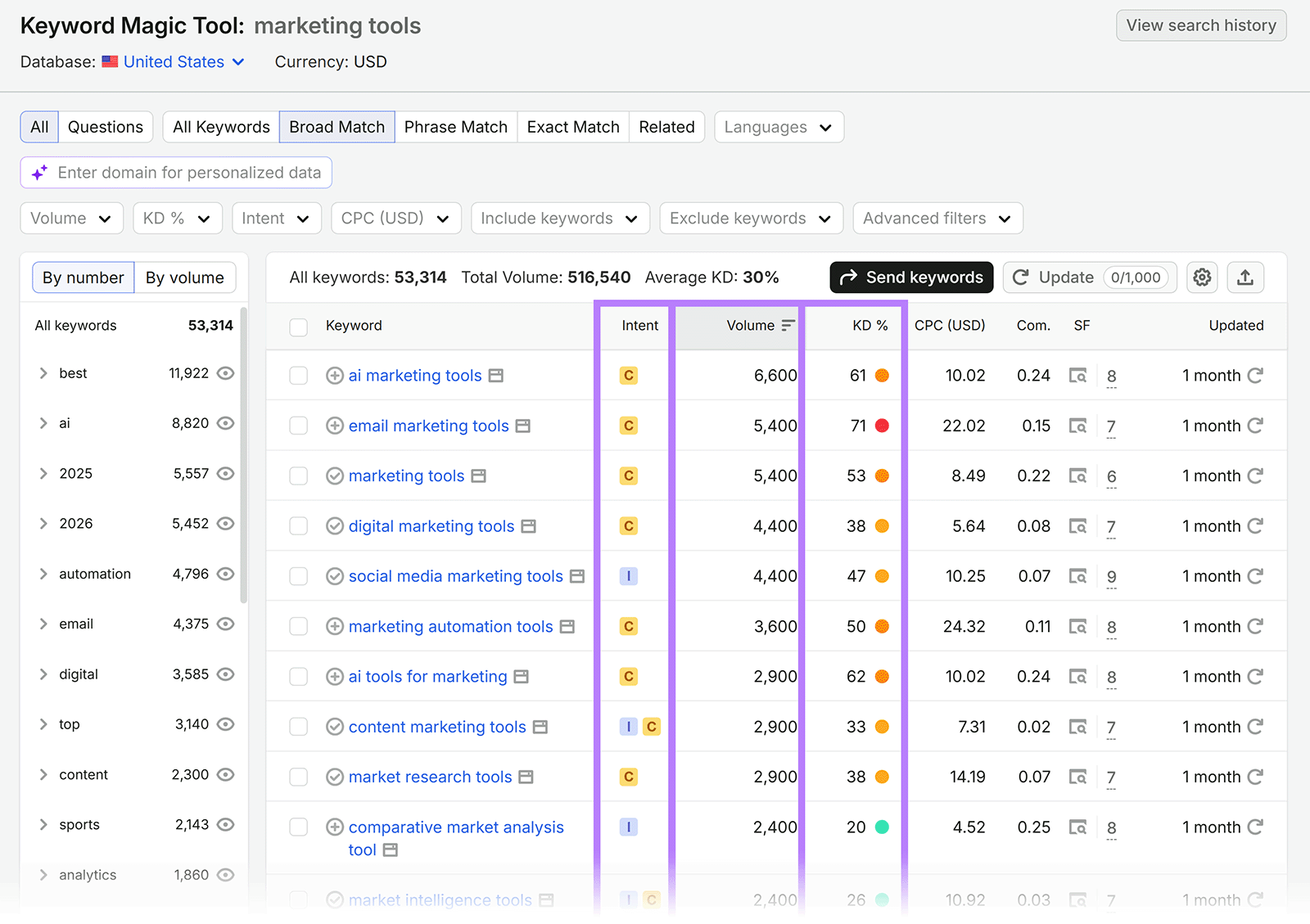Viewport: 1310px width, 924px height.
Task: Click plus icon beside marketing automation tools
Action: point(334,627)
